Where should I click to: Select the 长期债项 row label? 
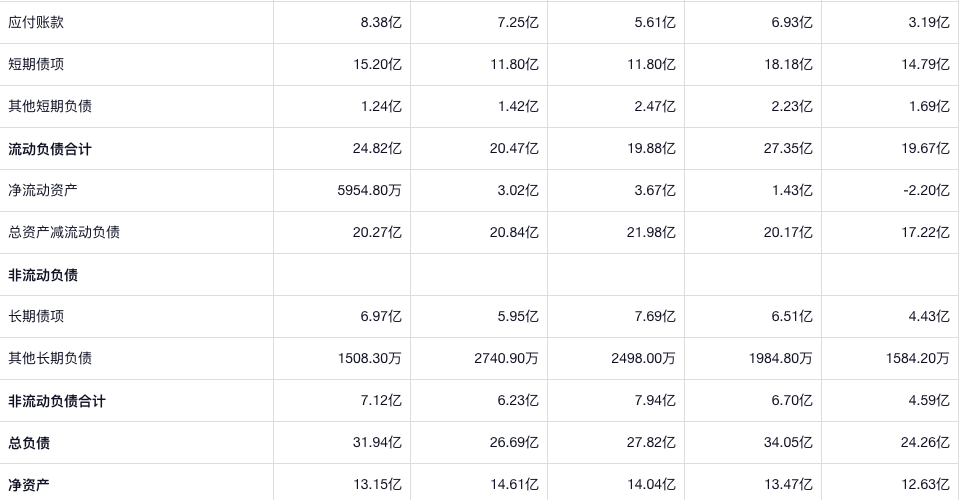tap(36, 316)
